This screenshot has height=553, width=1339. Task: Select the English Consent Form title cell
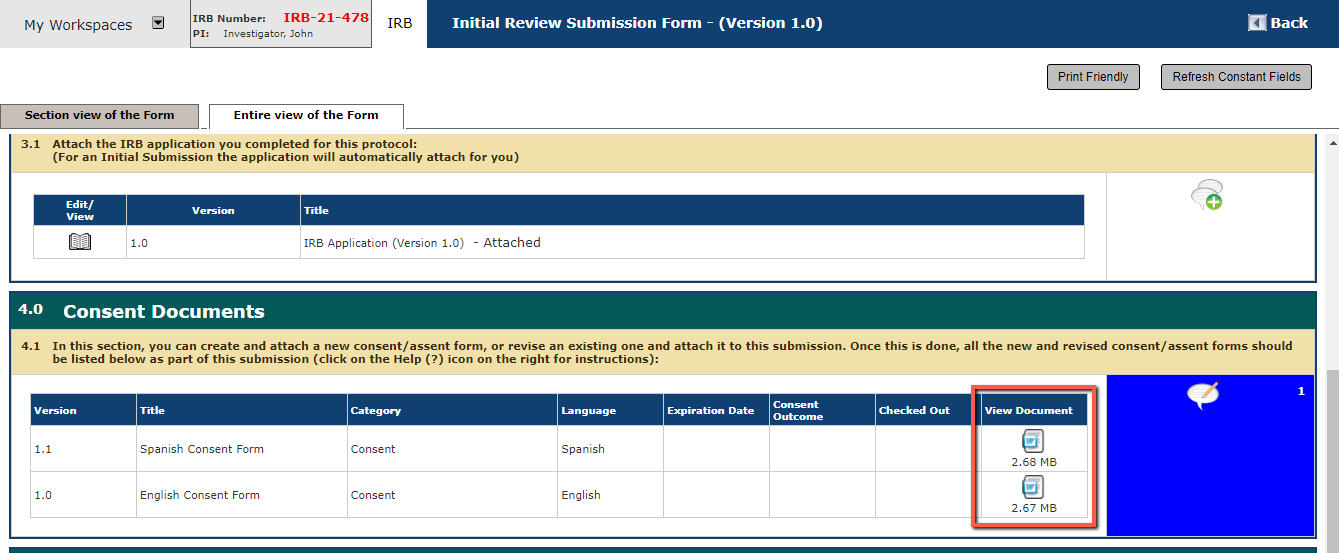click(242, 495)
